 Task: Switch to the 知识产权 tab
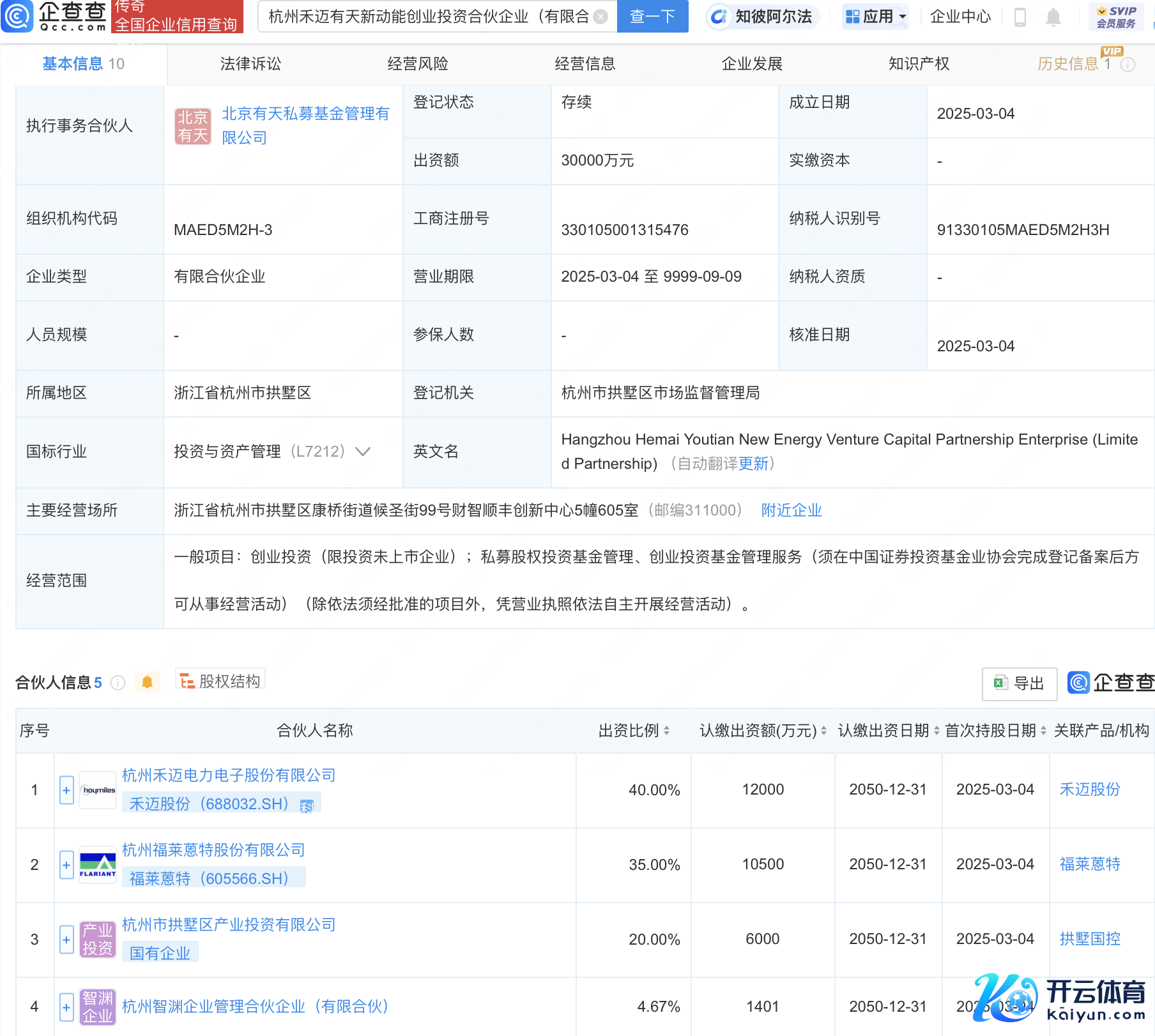click(x=919, y=64)
